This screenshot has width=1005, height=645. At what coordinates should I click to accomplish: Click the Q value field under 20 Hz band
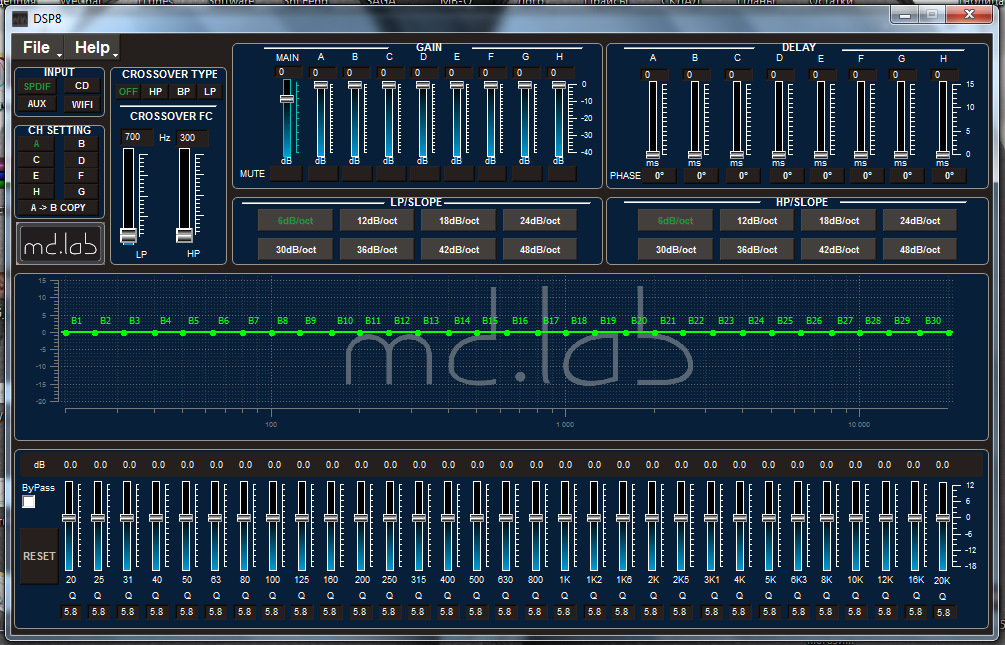coord(70,612)
